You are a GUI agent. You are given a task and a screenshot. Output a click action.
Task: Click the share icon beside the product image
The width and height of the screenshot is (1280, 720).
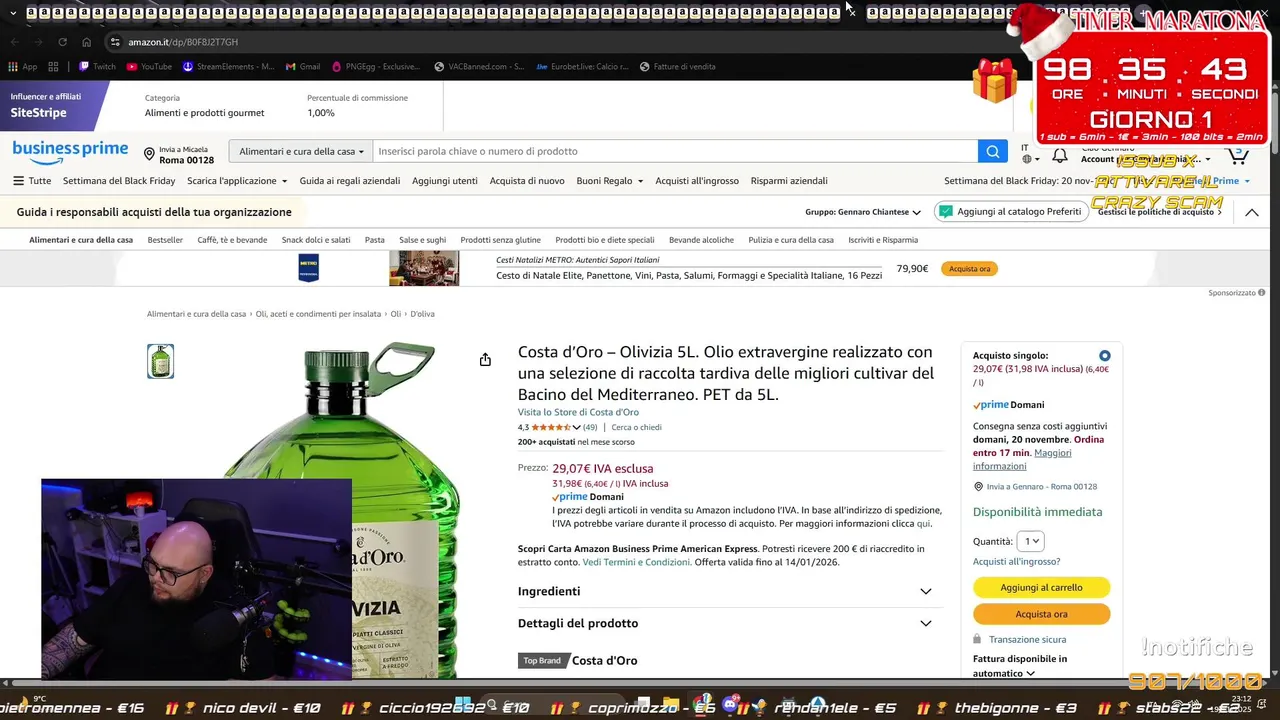tap(485, 360)
